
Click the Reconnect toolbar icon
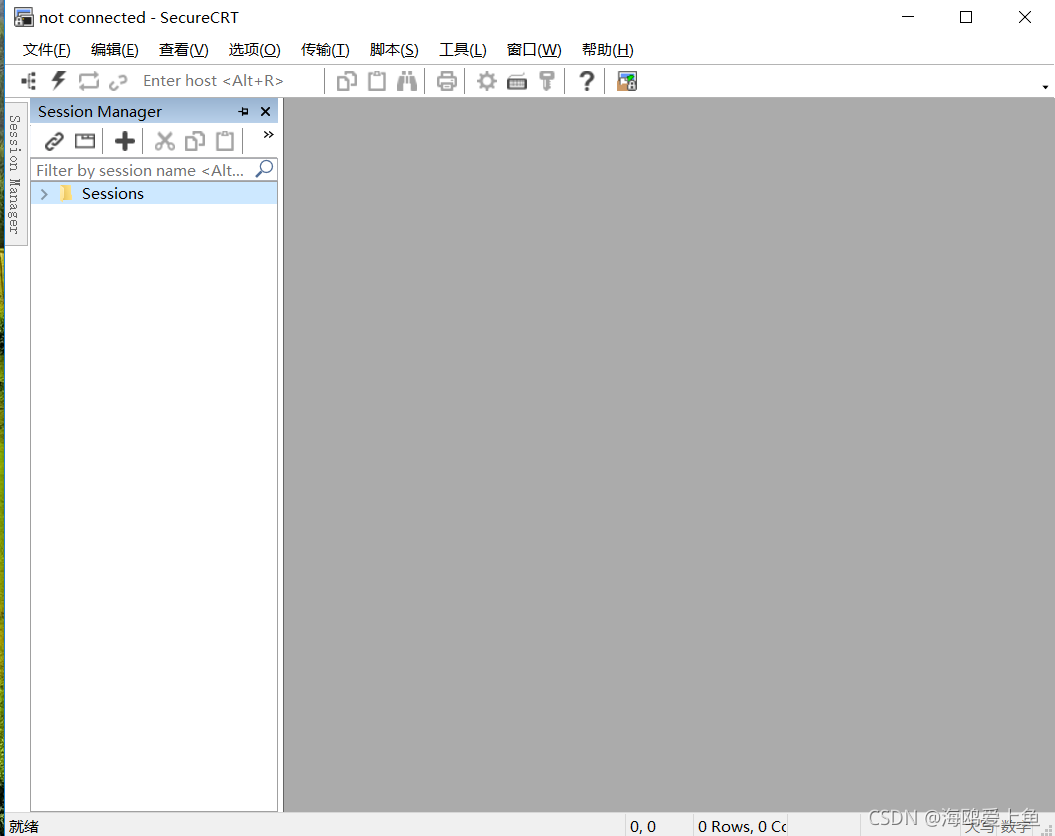point(88,81)
